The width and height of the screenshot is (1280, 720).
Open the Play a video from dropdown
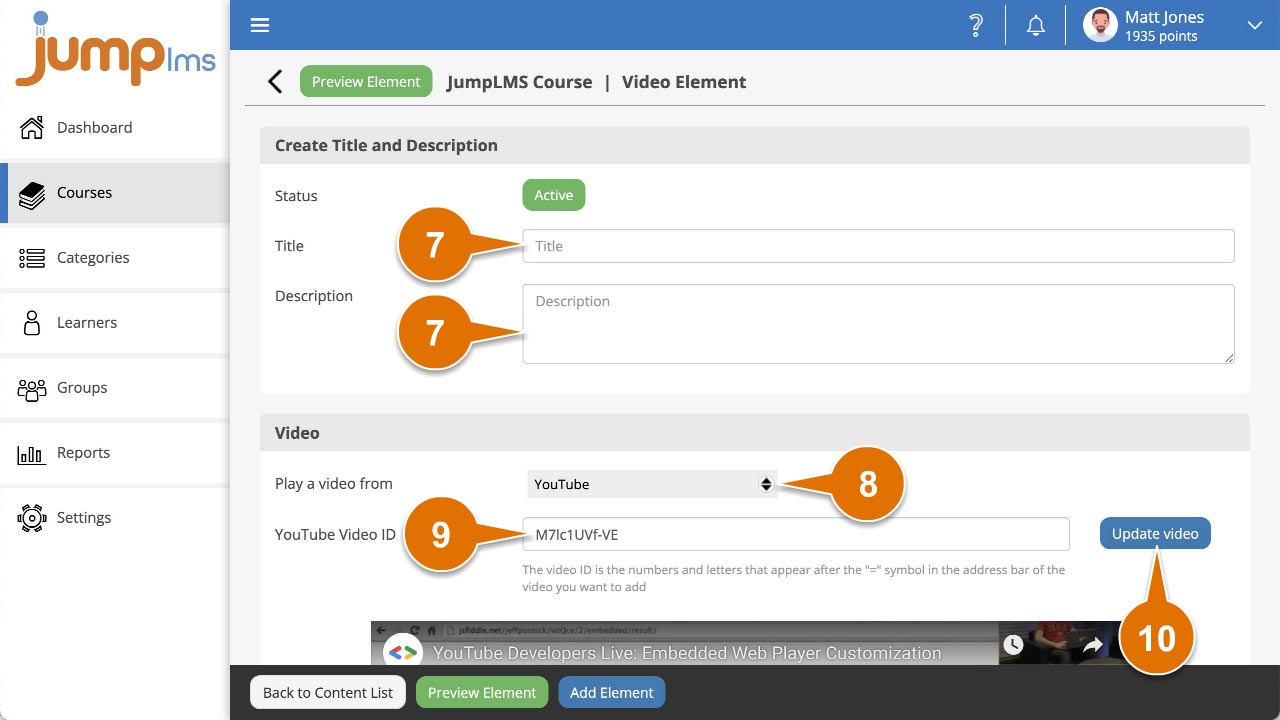(652, 484)
